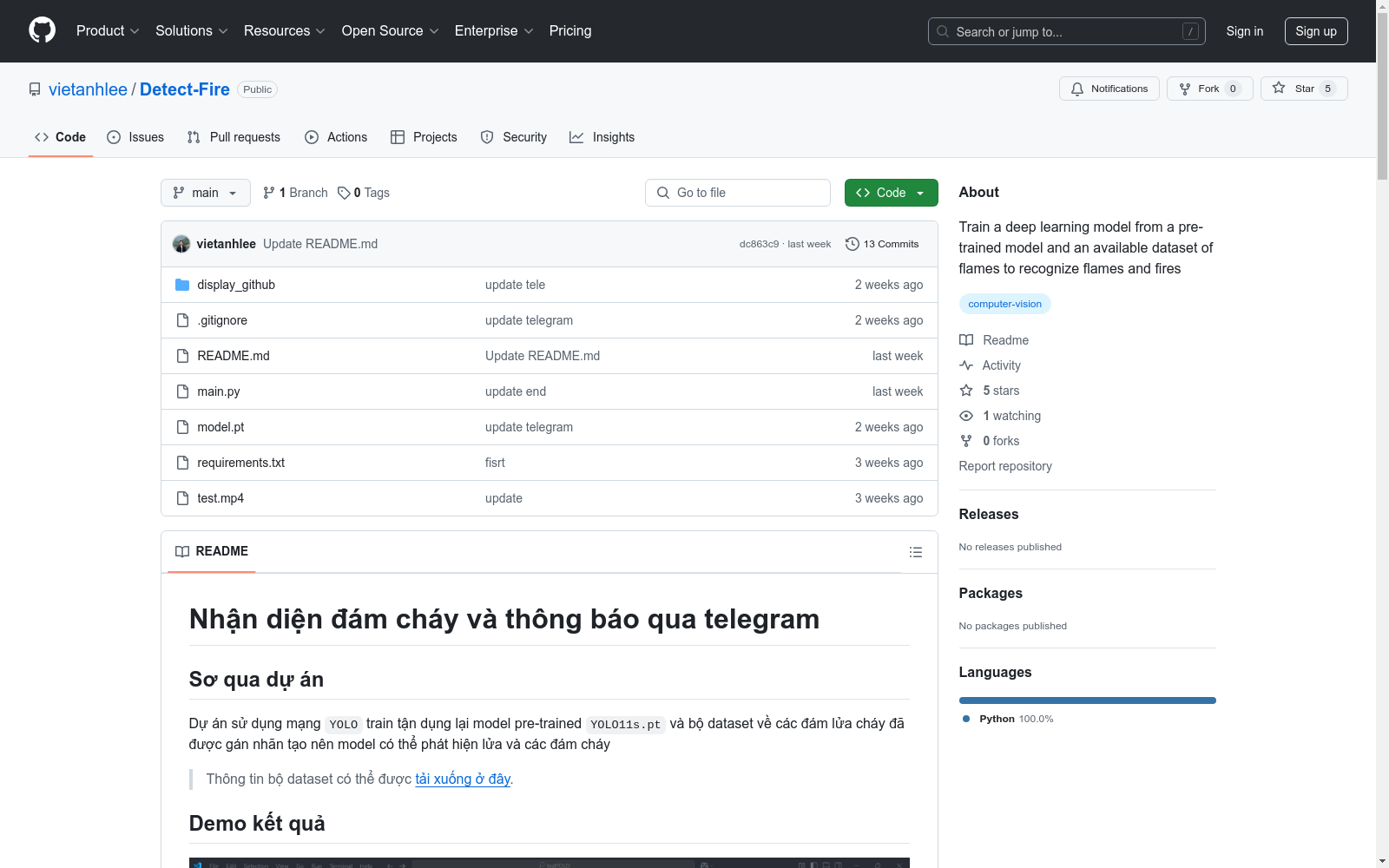Open the vietanhlee profile link

(88, 89)
